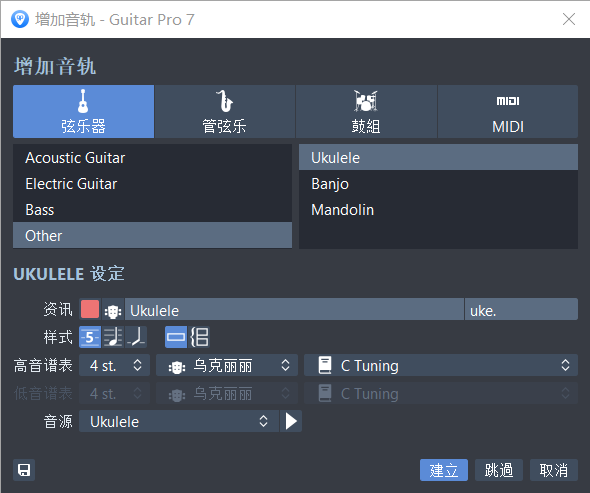Select grand staff layout icon
This screenshot has height=493, width=590.
click(x=199, y=337)
